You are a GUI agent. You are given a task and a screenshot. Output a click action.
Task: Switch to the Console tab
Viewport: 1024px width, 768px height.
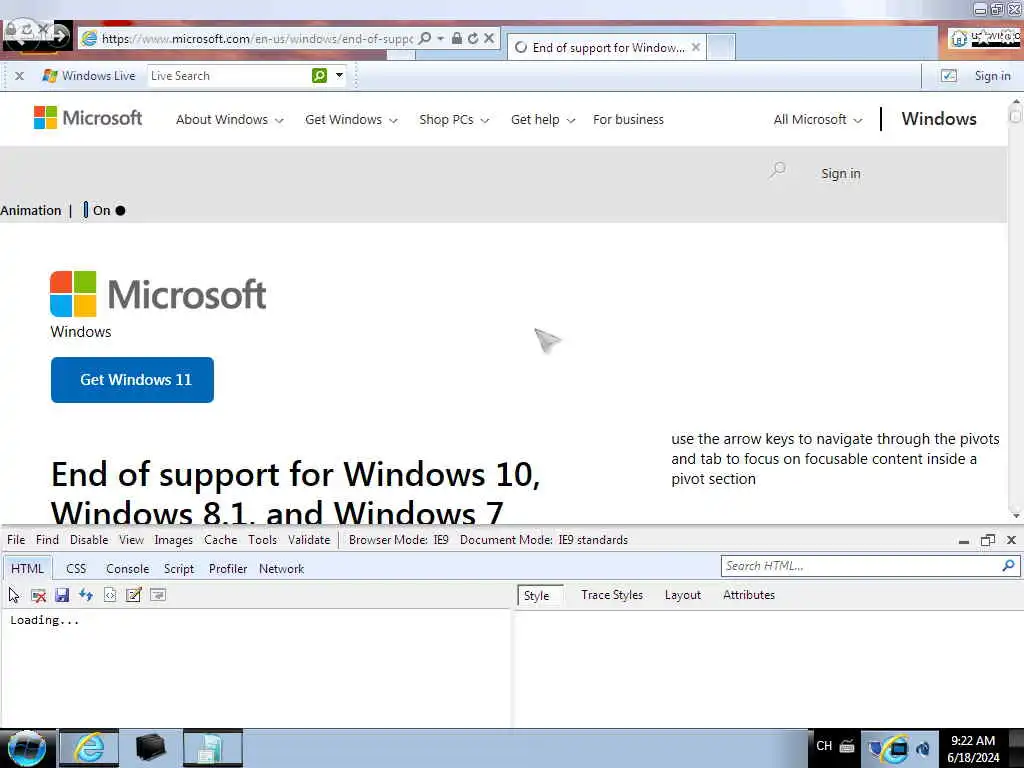click(x=127, y=569)
